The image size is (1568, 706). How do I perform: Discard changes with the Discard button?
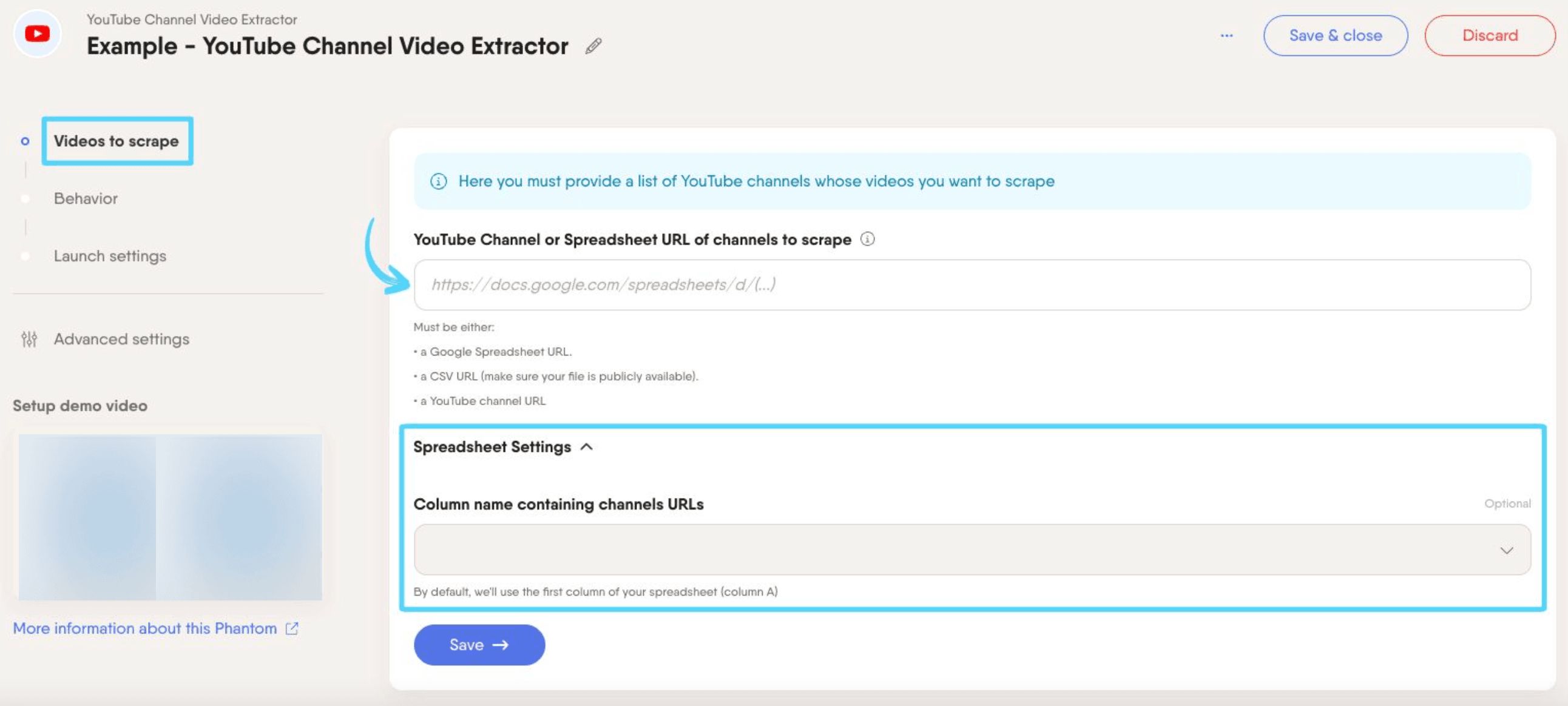pyautogui.click(x=1490, y=35)
